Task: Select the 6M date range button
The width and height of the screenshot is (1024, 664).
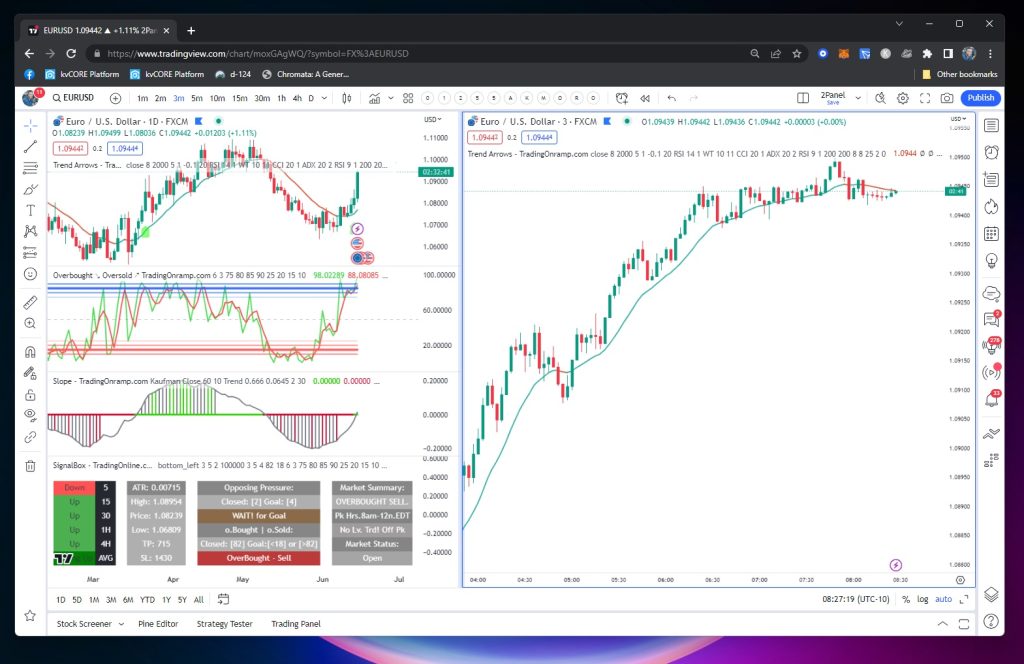Action: point(127,599)
